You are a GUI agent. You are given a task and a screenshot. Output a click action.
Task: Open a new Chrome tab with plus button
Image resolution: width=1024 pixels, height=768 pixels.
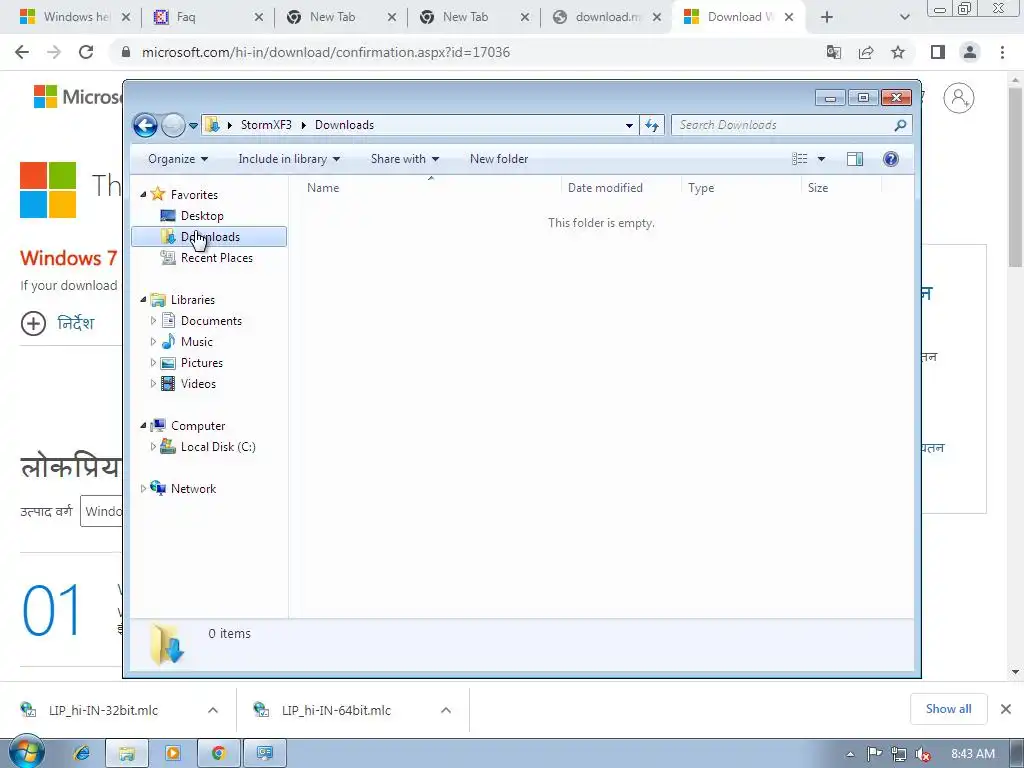pyautogui.click(x=827, y=17)
